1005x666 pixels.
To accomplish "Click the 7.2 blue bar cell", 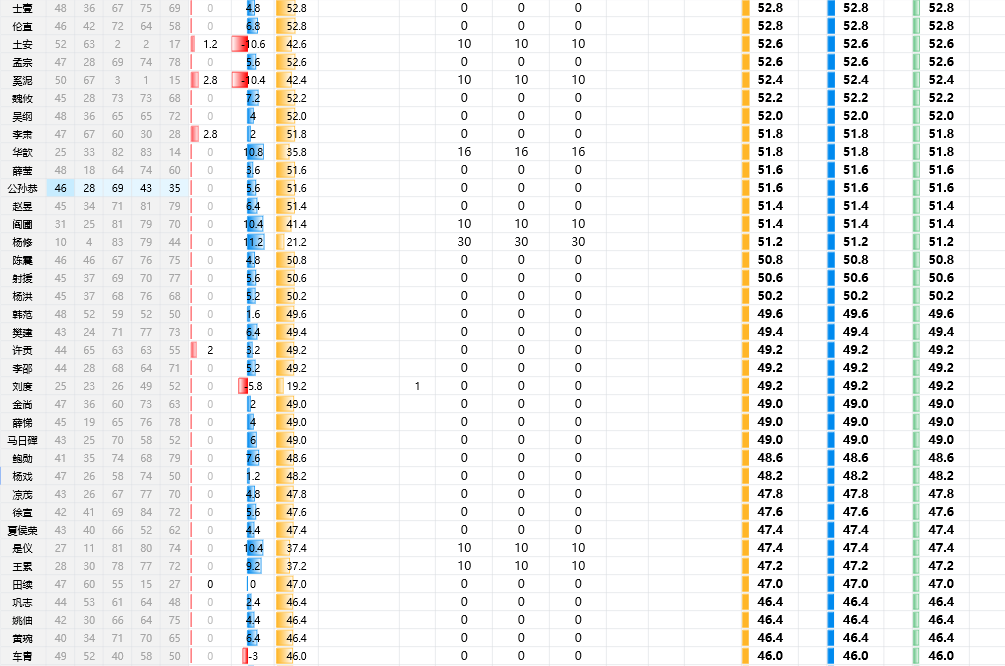I will pos(254,99).
